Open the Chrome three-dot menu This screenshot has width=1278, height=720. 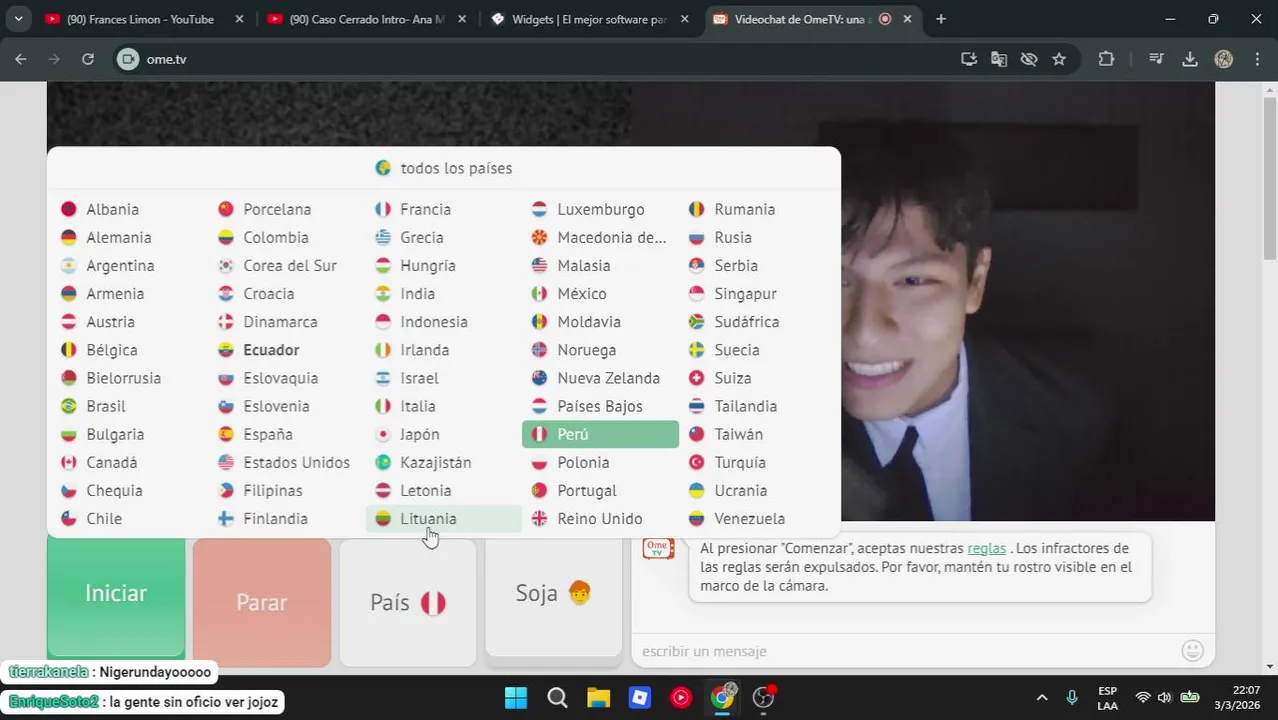(x=1256, y=59)
